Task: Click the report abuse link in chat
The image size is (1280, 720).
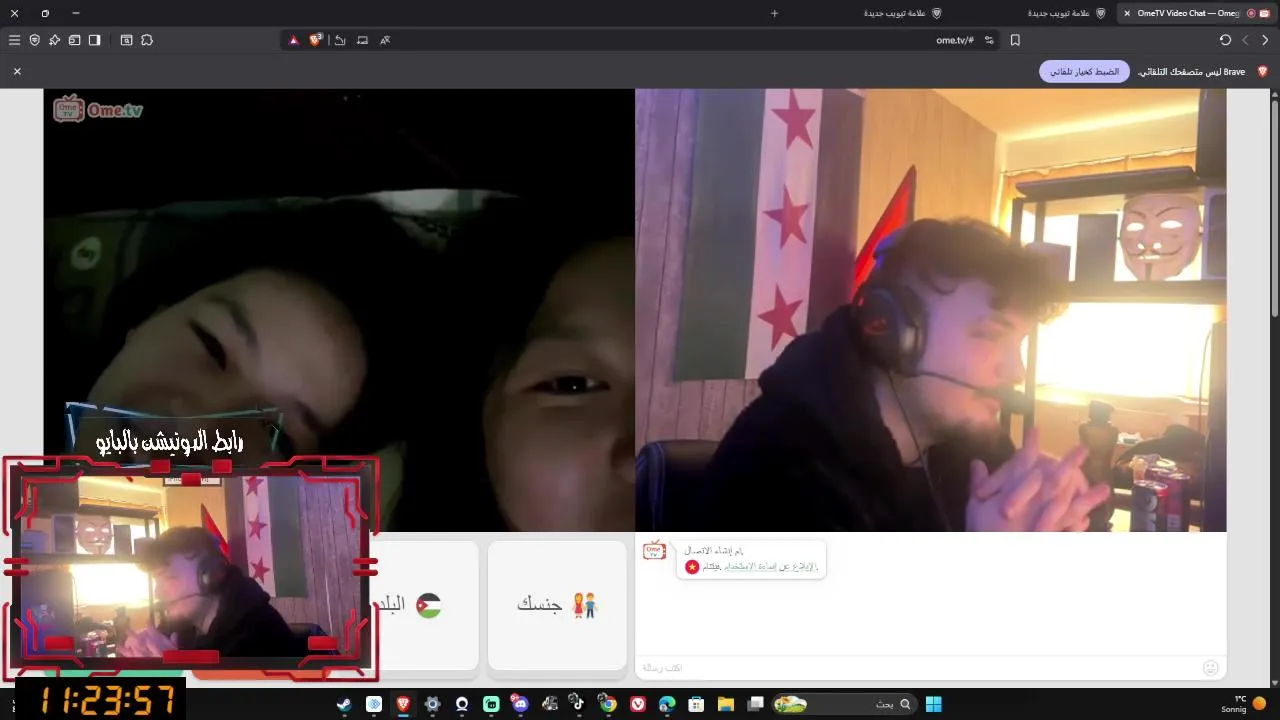Action: [x=770, y=566]
